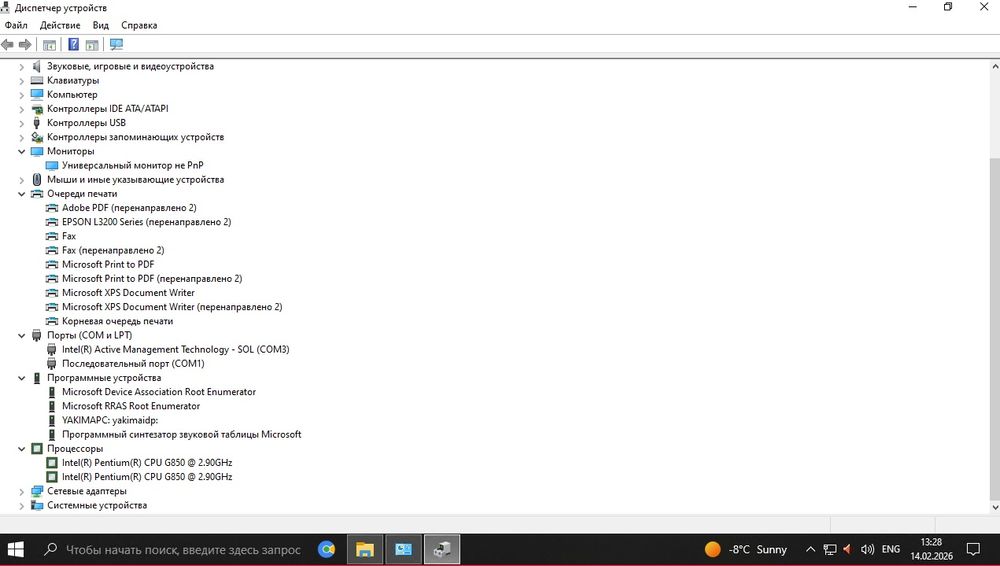
Task: Click the show/hide console tree toolbar icon
Action: pos(49,45)
